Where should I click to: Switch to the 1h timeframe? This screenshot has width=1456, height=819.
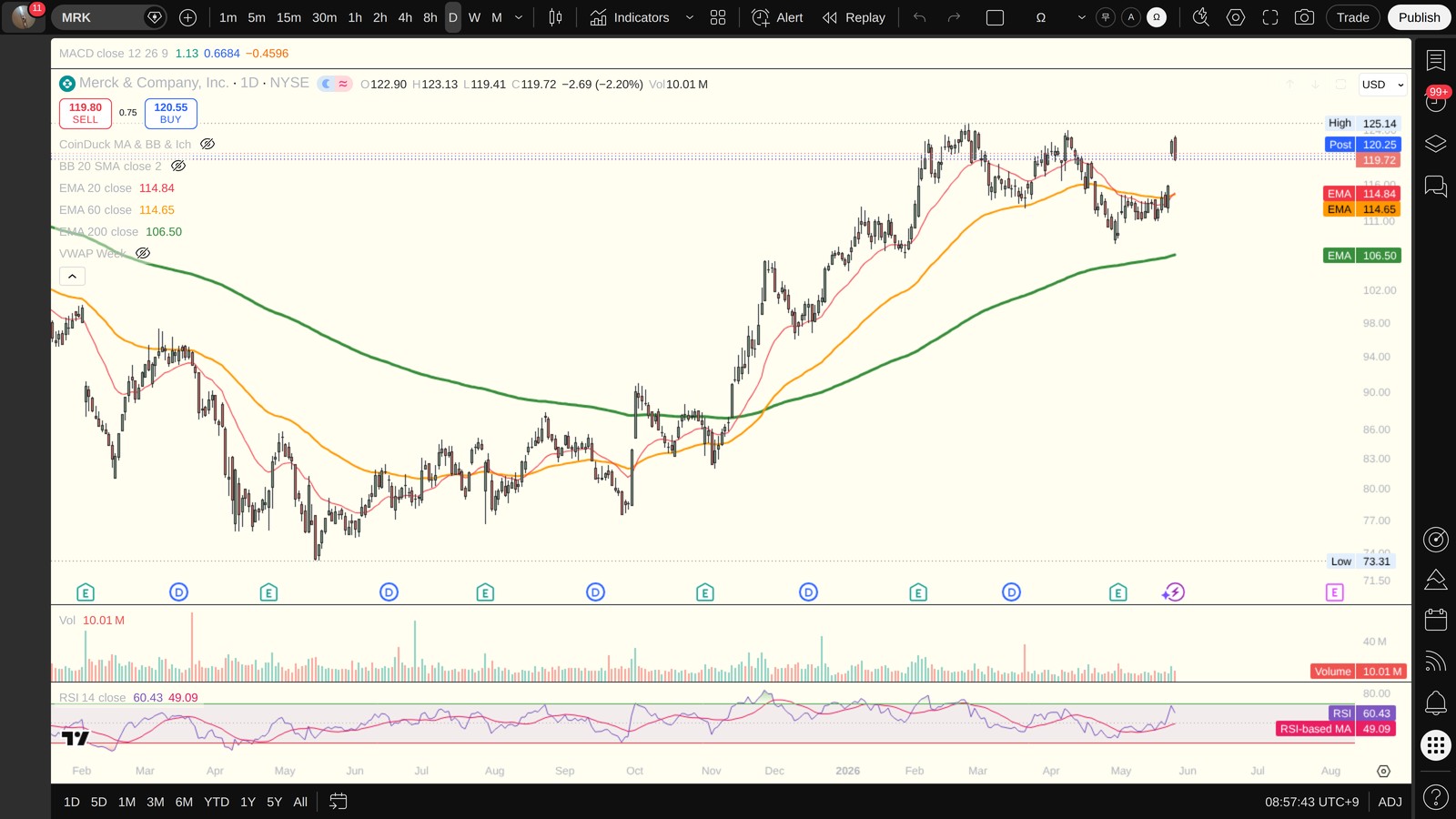point(355,17)
